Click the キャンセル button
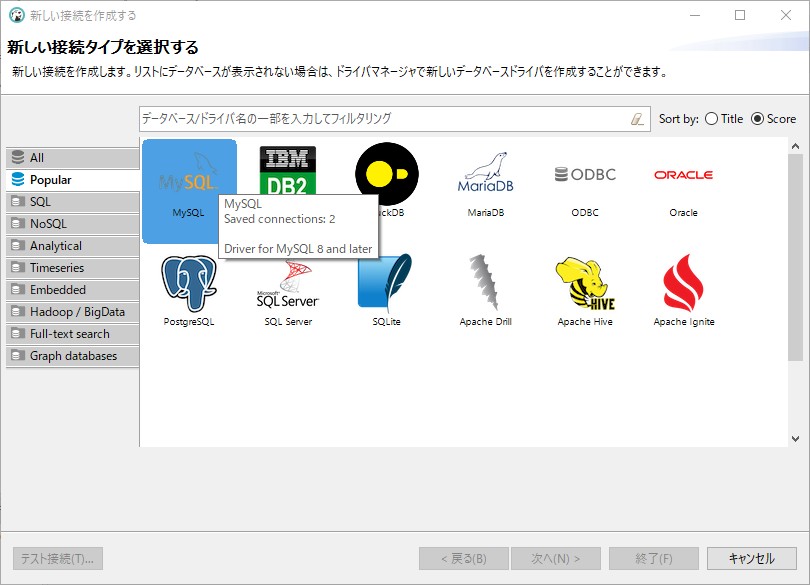The height and width of the screenshot is (585, 810). coord(752,559)
